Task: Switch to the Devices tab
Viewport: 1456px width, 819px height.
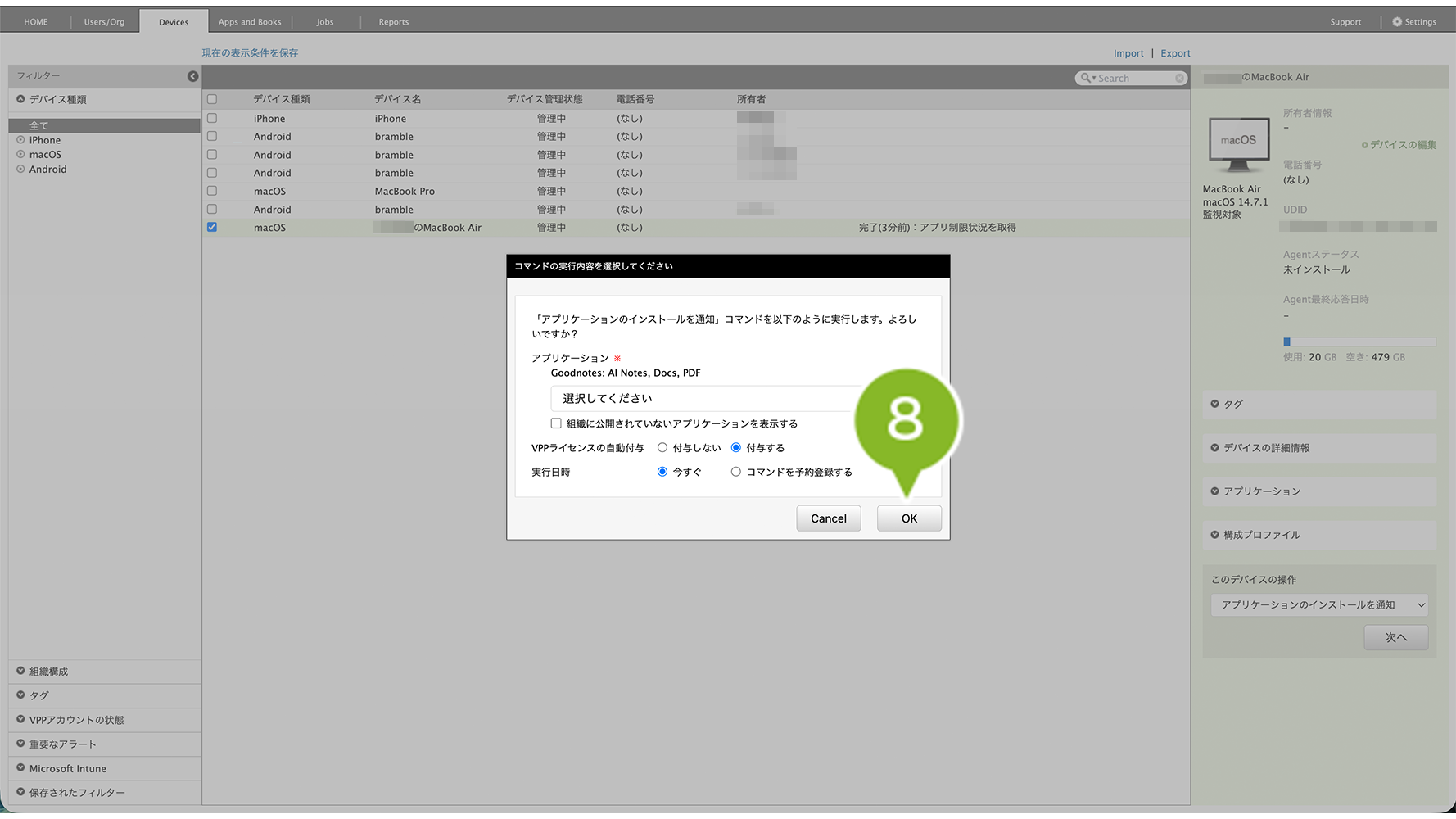Action: (x=174, y=22)
